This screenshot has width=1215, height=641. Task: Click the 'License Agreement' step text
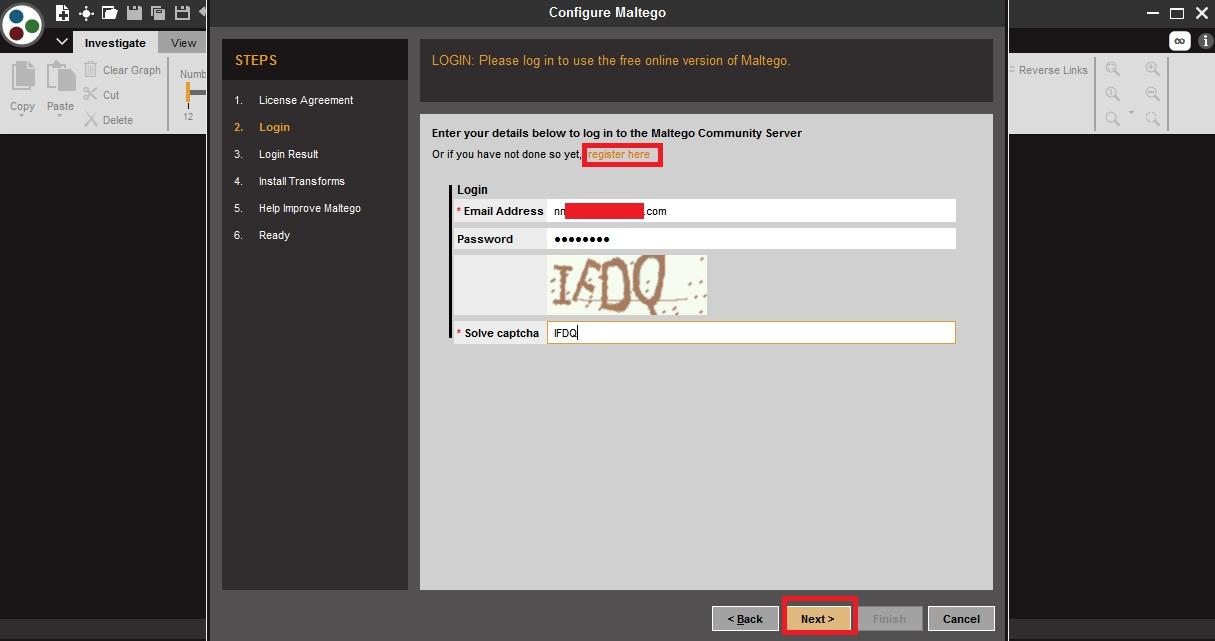[306, 100]
